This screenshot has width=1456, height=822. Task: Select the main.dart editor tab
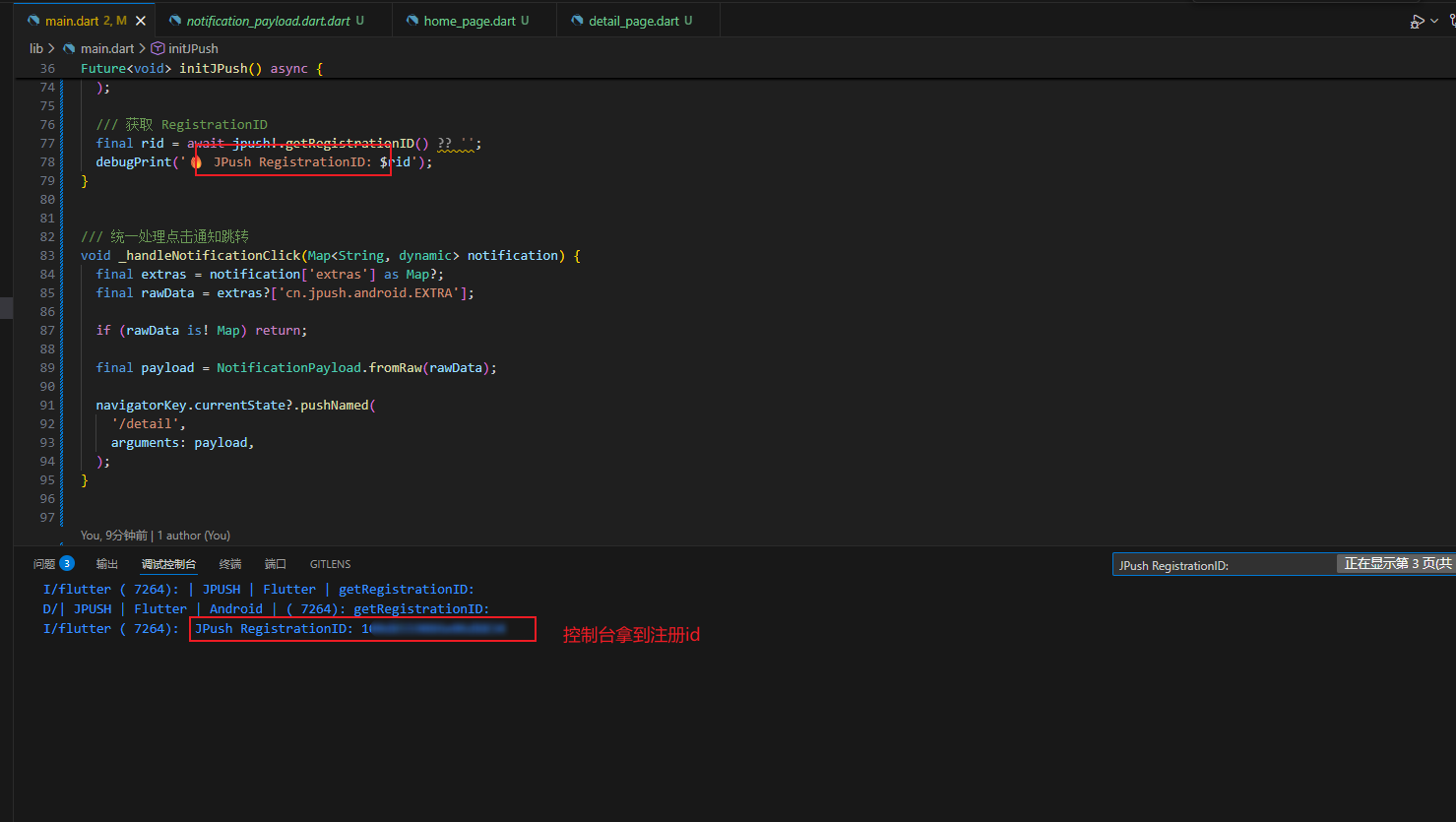(x=85, y=21)
